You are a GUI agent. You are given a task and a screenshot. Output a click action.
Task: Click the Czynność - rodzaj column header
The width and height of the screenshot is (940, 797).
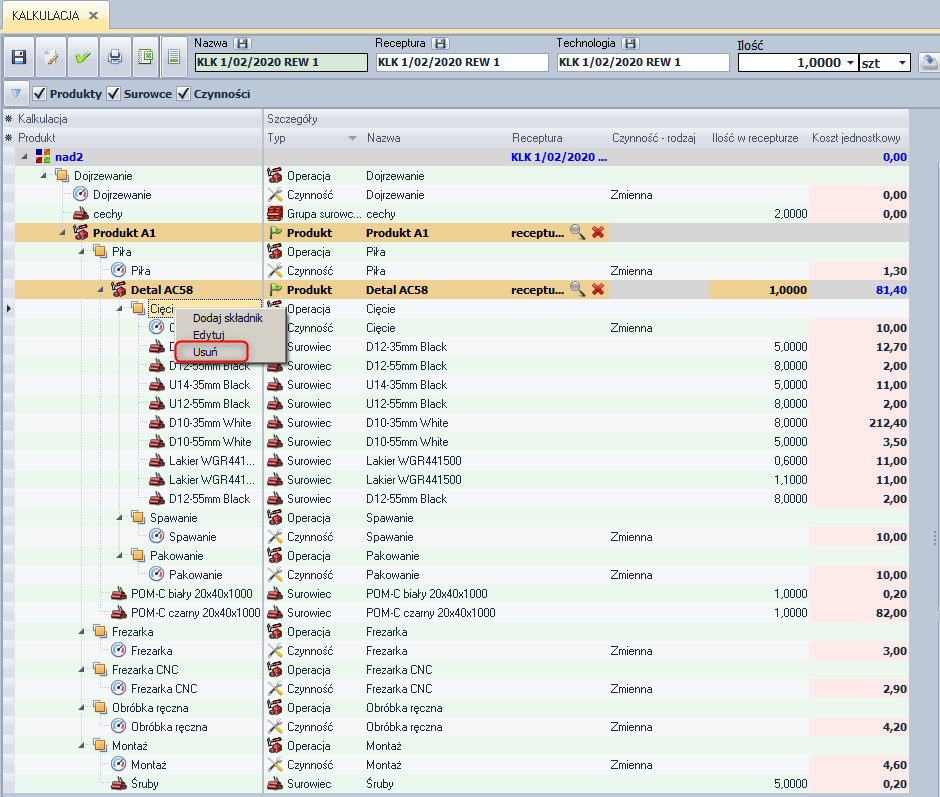point(653,138)
